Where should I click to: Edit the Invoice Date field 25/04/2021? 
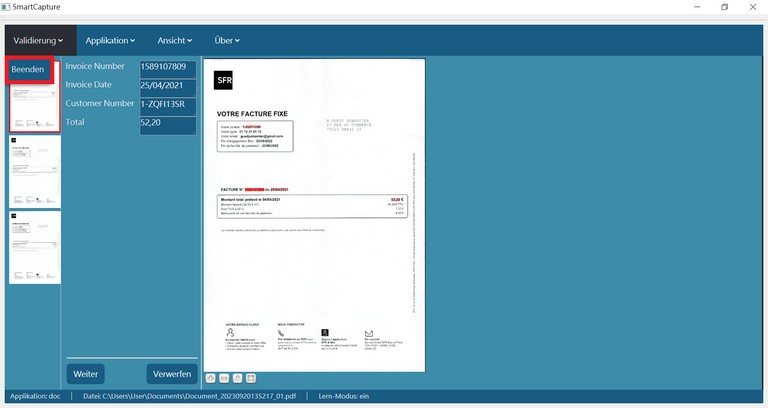(x=168, y=88)
